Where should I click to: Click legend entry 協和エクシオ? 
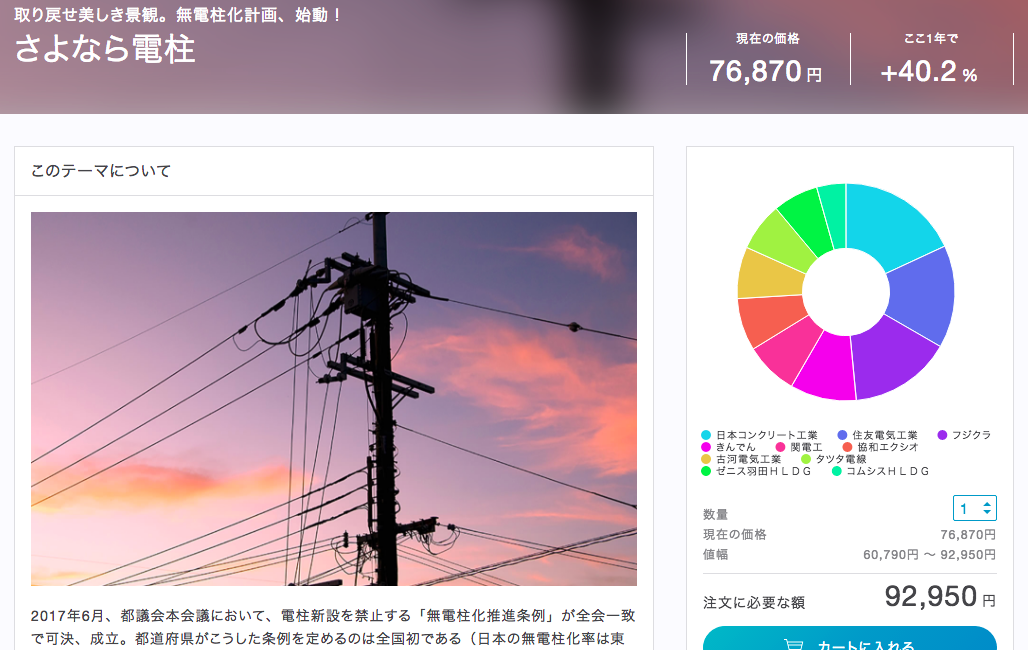[880, 447]
